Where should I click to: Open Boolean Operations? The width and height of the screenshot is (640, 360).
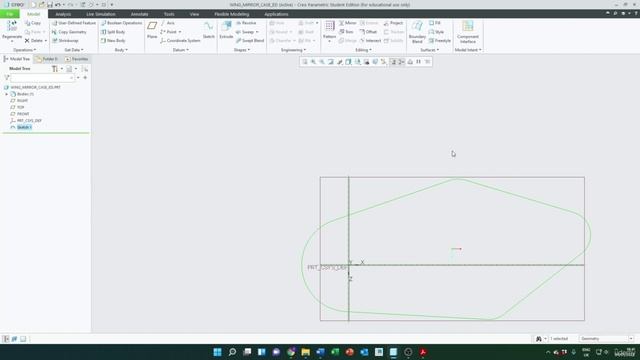[x=122, y=23]
